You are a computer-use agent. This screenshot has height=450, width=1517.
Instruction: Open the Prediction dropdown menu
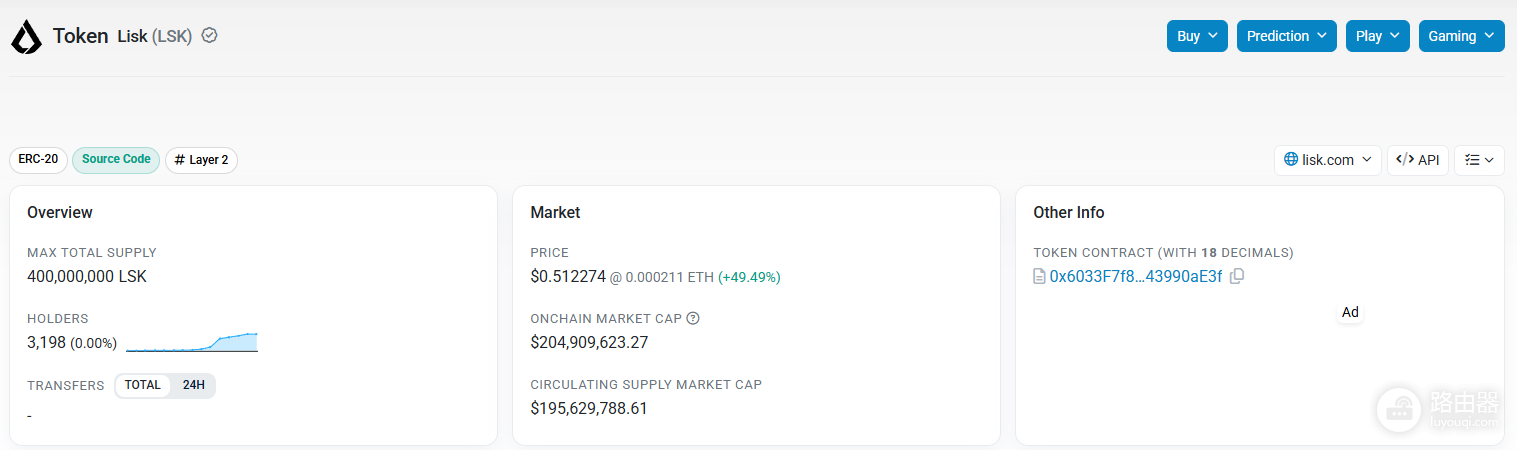point(1287,36)
